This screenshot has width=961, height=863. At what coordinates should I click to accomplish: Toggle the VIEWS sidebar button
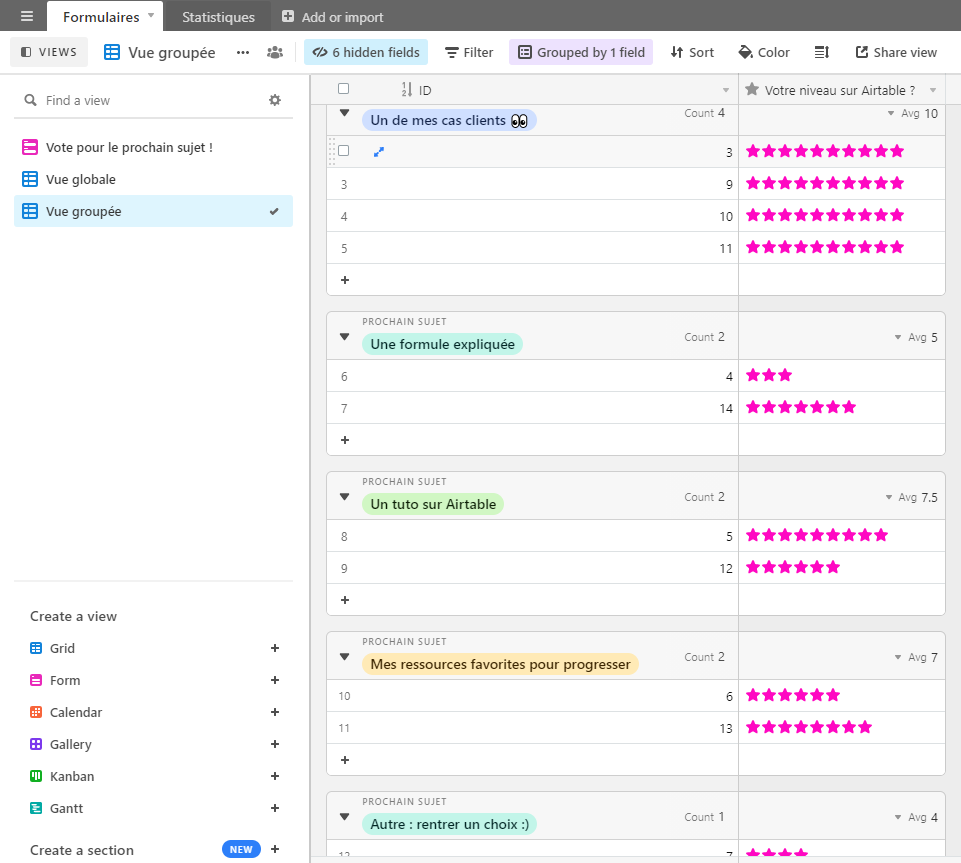[50, 52]
